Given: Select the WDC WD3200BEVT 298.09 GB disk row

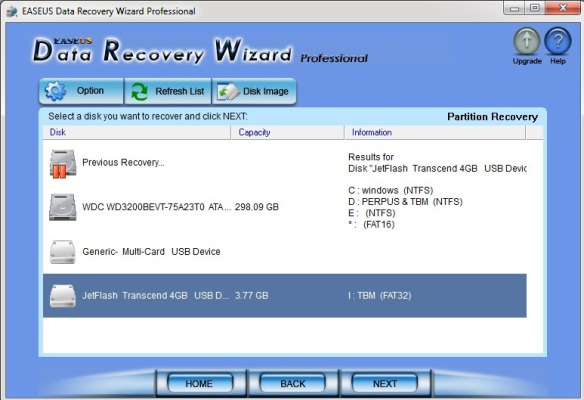Looking at the screenshot, I should 285,207.
